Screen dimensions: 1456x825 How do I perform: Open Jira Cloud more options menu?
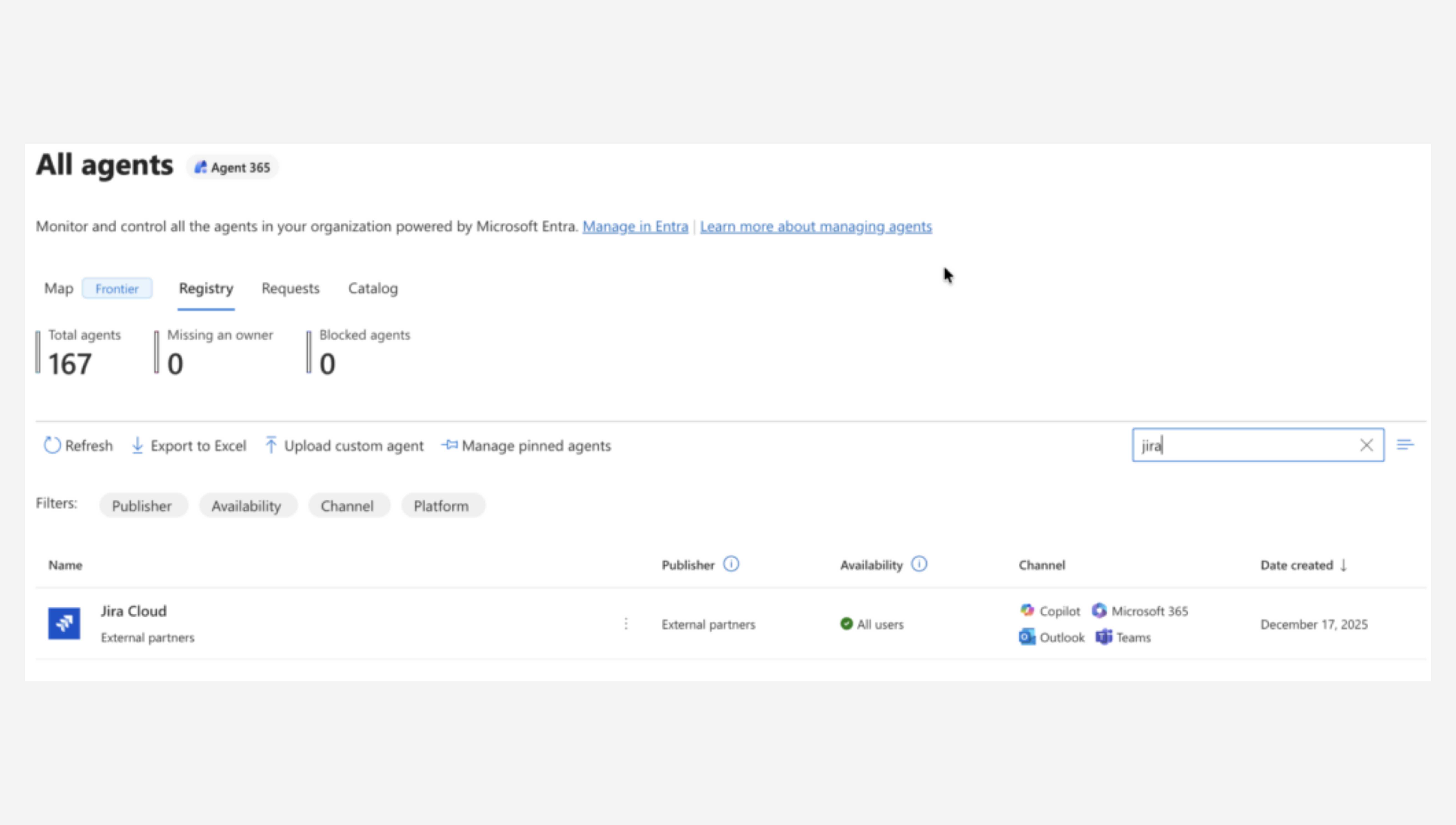tap(626, 624)
